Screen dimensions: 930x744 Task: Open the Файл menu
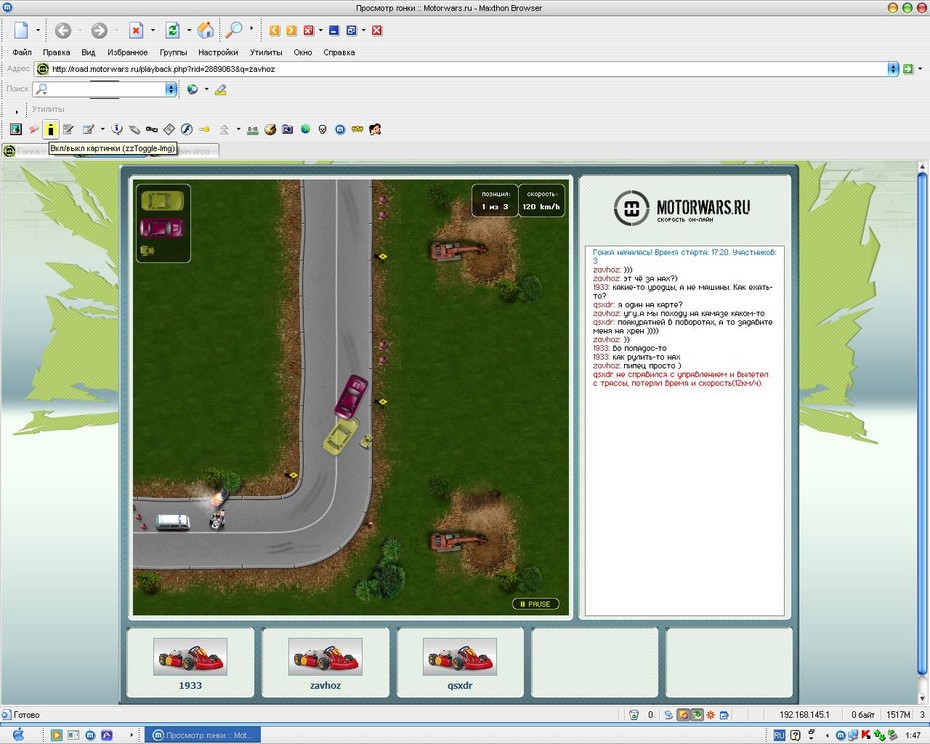pyautogui.click(x=22, y=52)
